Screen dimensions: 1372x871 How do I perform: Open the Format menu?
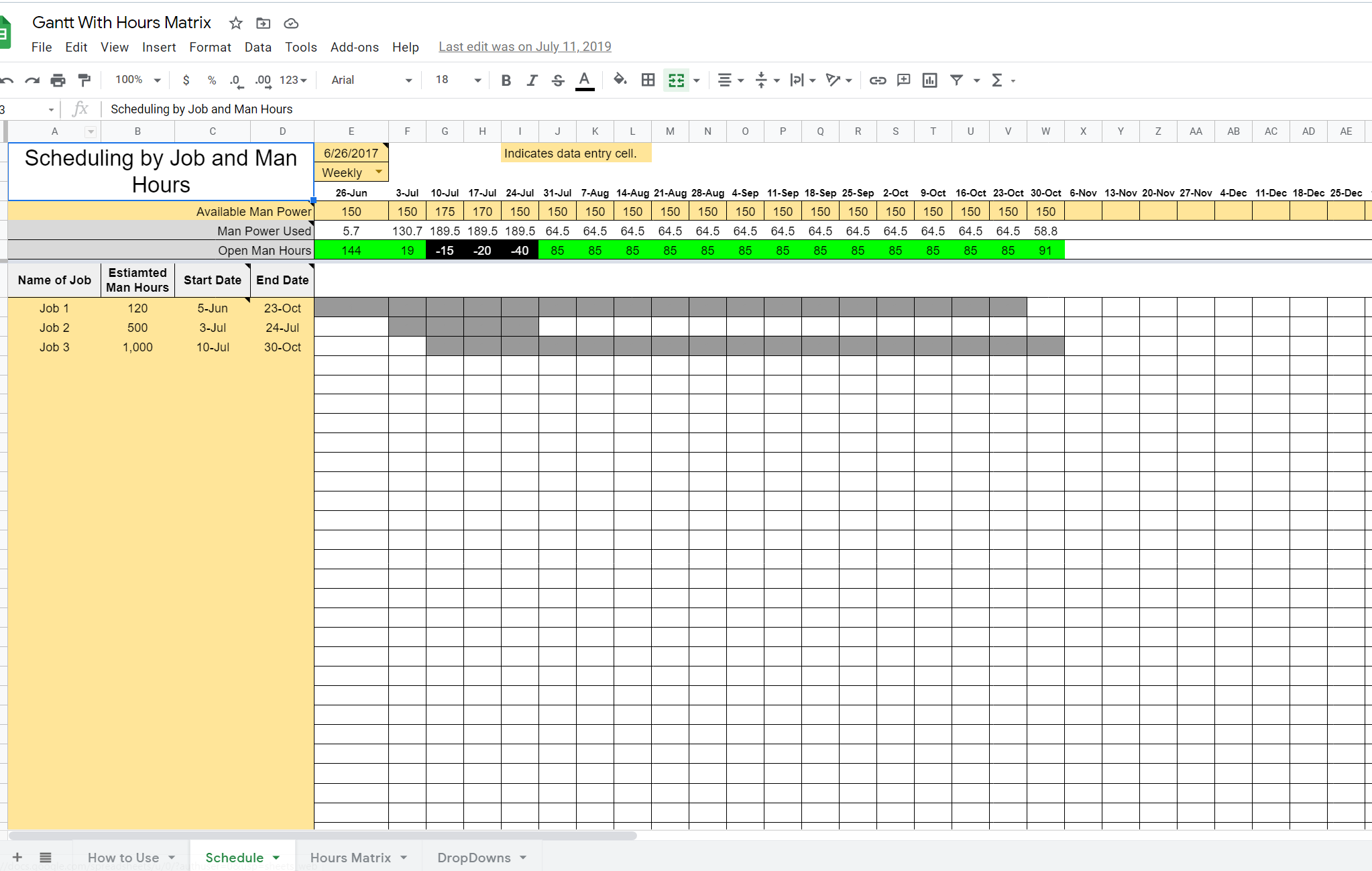coord(210,47)
